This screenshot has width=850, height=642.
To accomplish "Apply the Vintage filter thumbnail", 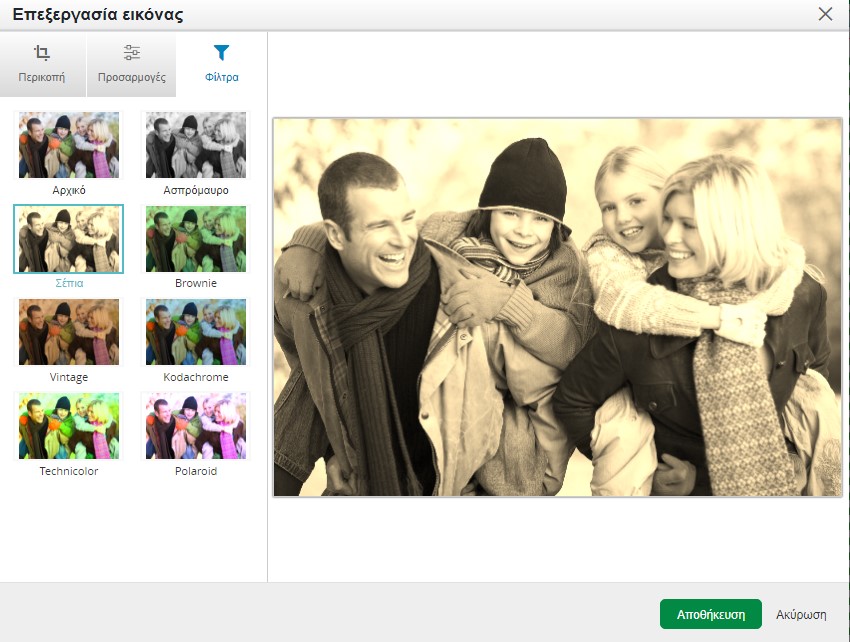I will pyautogui.click(x=69, y=333).
